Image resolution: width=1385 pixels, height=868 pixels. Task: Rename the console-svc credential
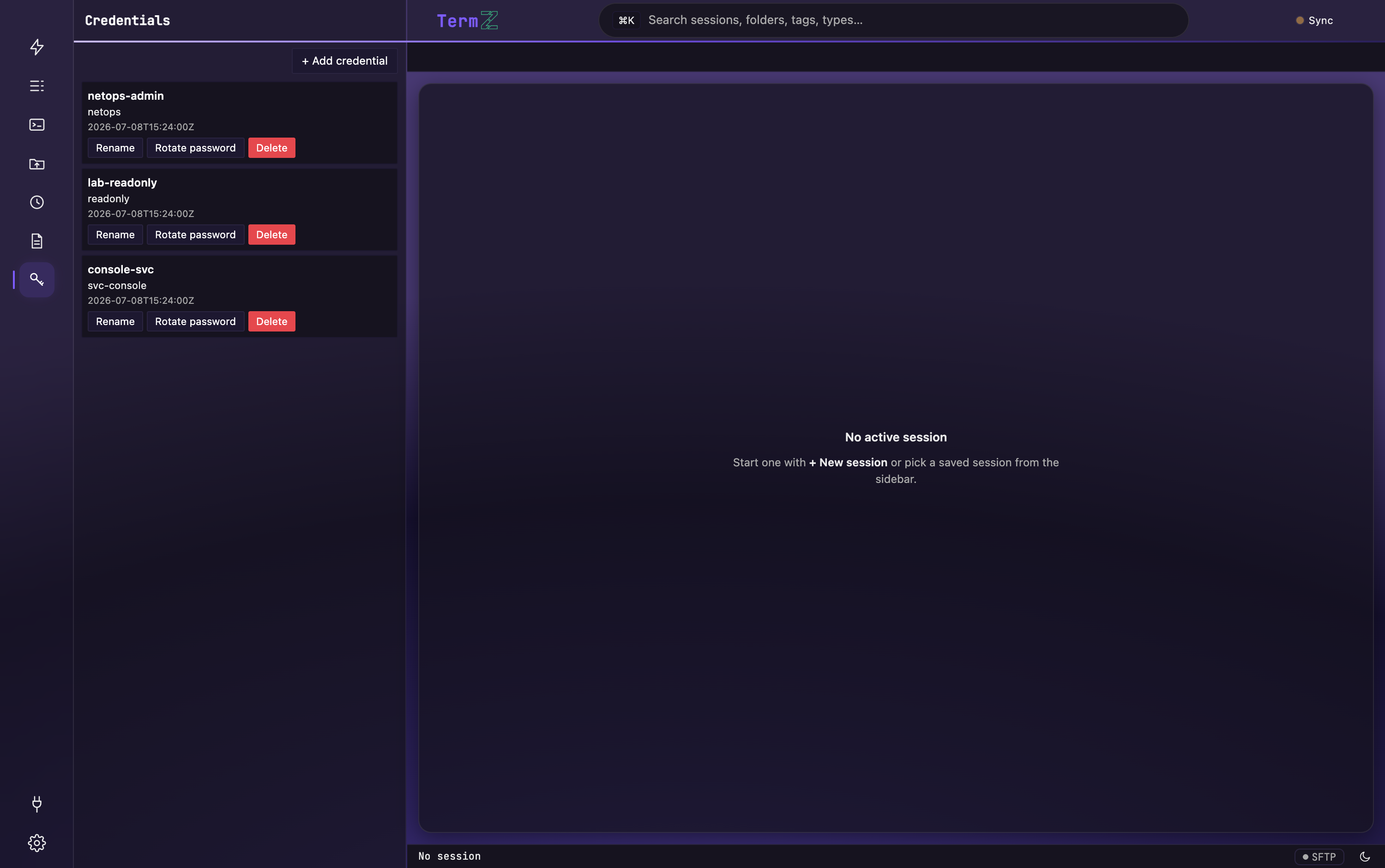click(115, 321)
